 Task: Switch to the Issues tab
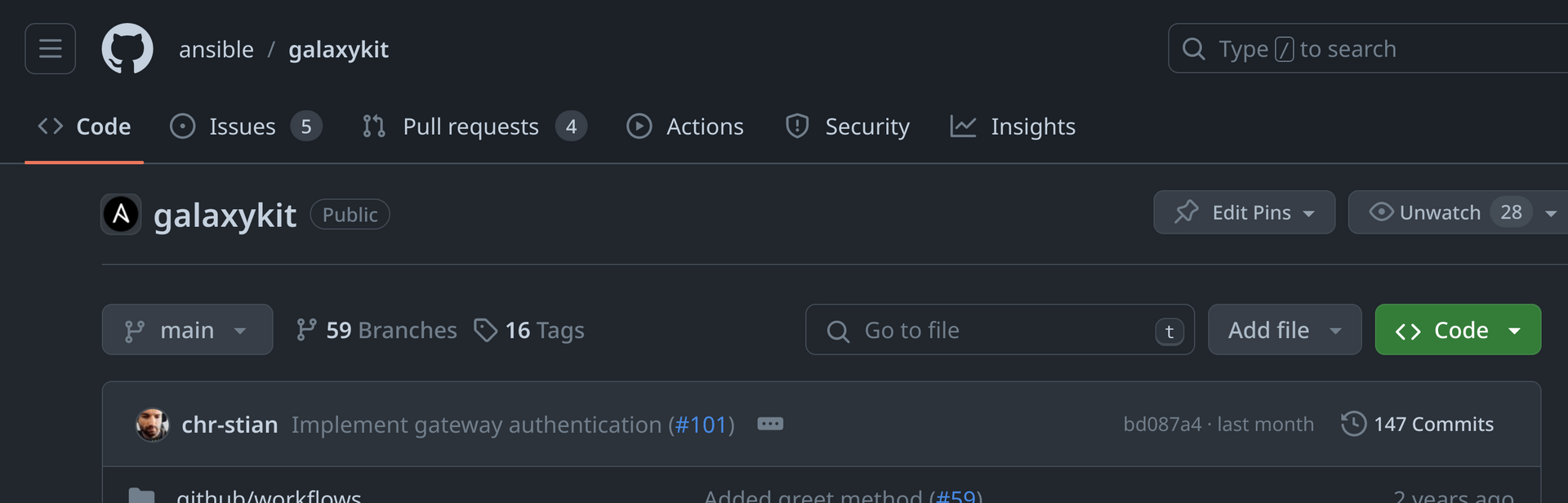246,127
